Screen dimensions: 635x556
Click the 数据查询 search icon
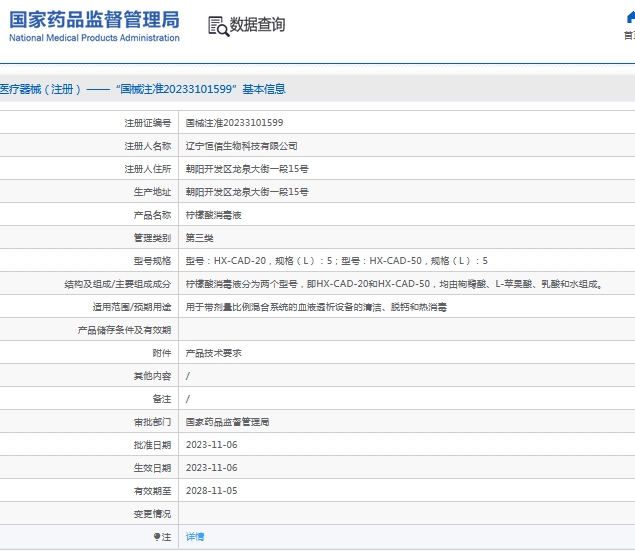point(219,26)
